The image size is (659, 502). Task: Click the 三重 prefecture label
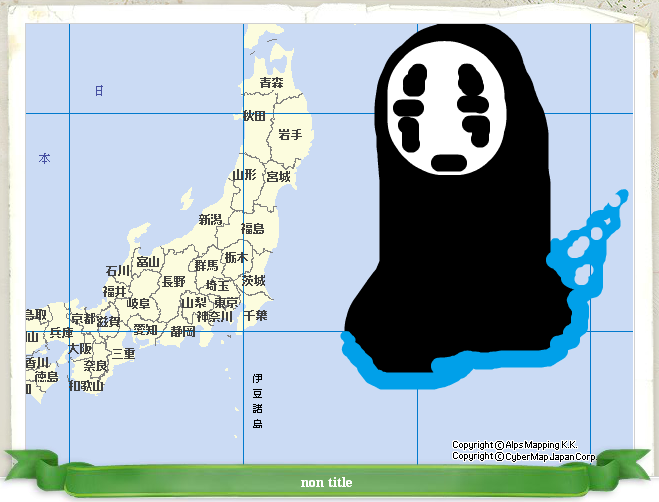[124, 354]
